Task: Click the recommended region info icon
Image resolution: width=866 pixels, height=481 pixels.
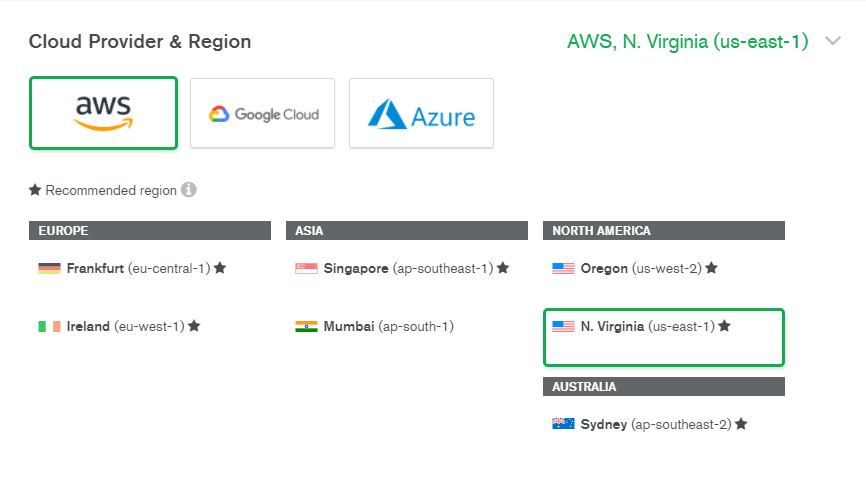Action: pos(189,190)
